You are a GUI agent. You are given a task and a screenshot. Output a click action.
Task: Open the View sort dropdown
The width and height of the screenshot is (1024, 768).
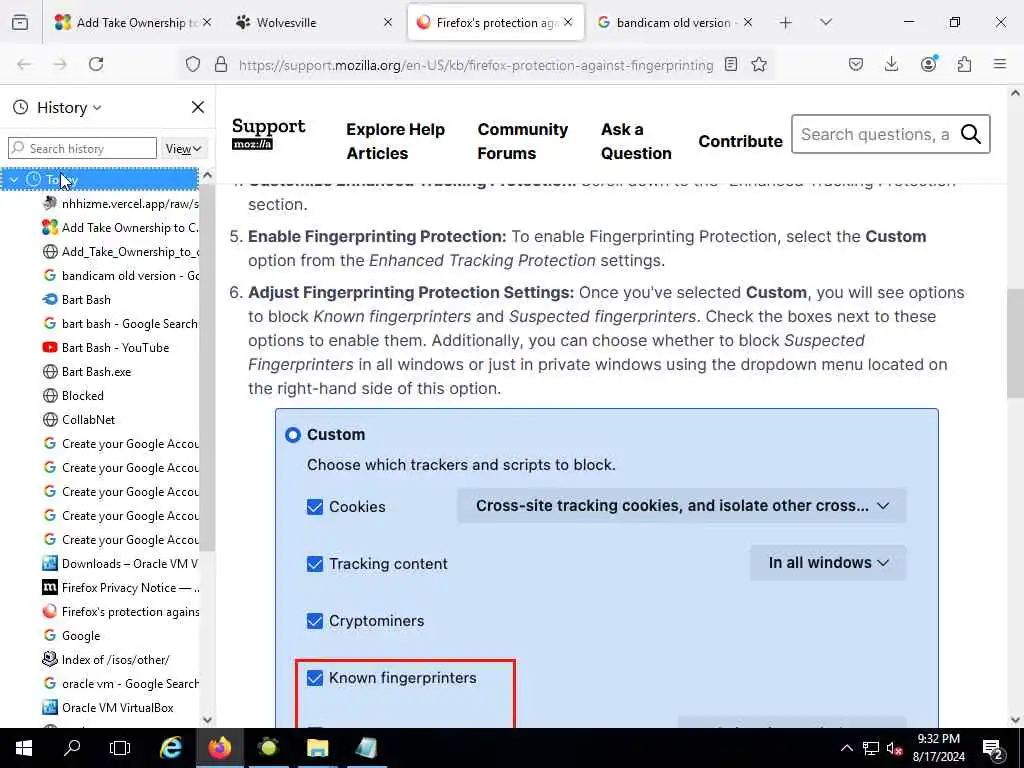pos(183,149)
